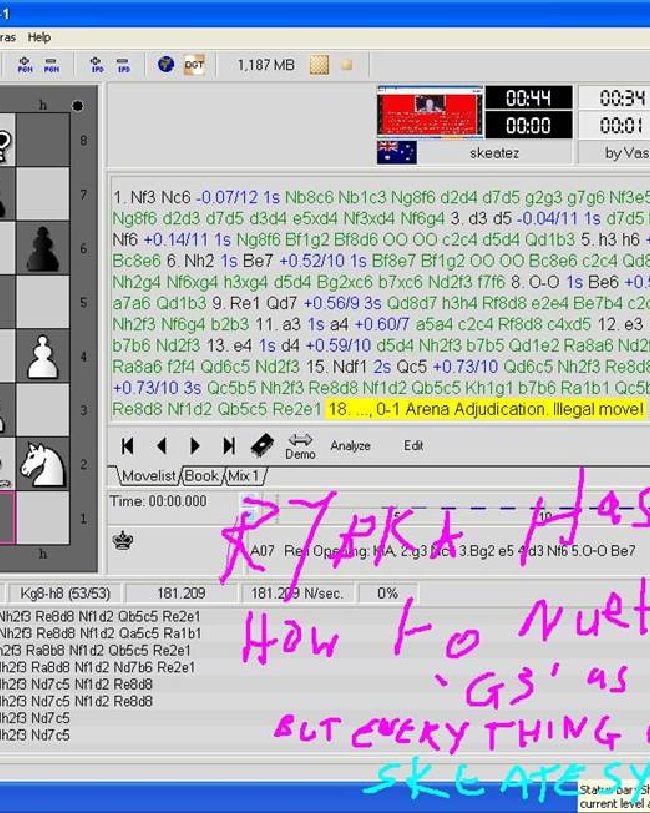Click move 9. Re1 in the movelist
The width and height of the screenshot is (650, 813).
[238, 303]
